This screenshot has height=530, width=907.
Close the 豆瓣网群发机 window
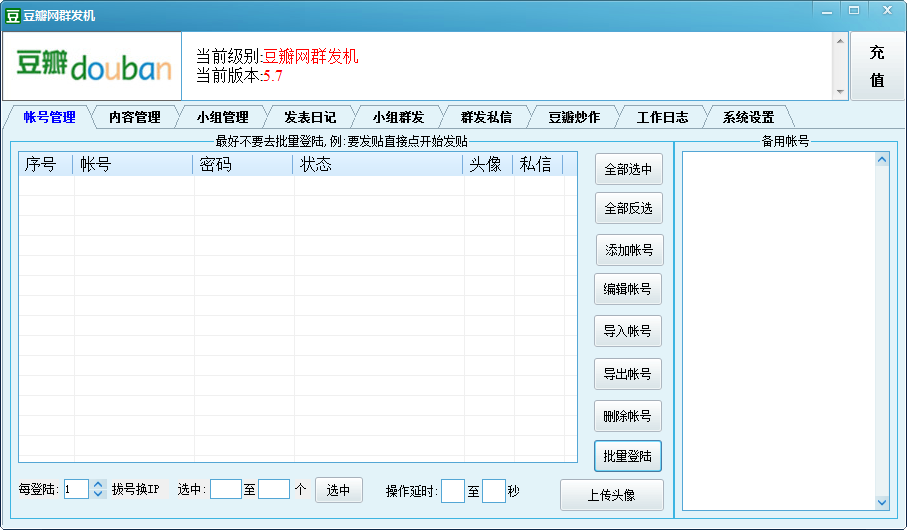(887, 11)
